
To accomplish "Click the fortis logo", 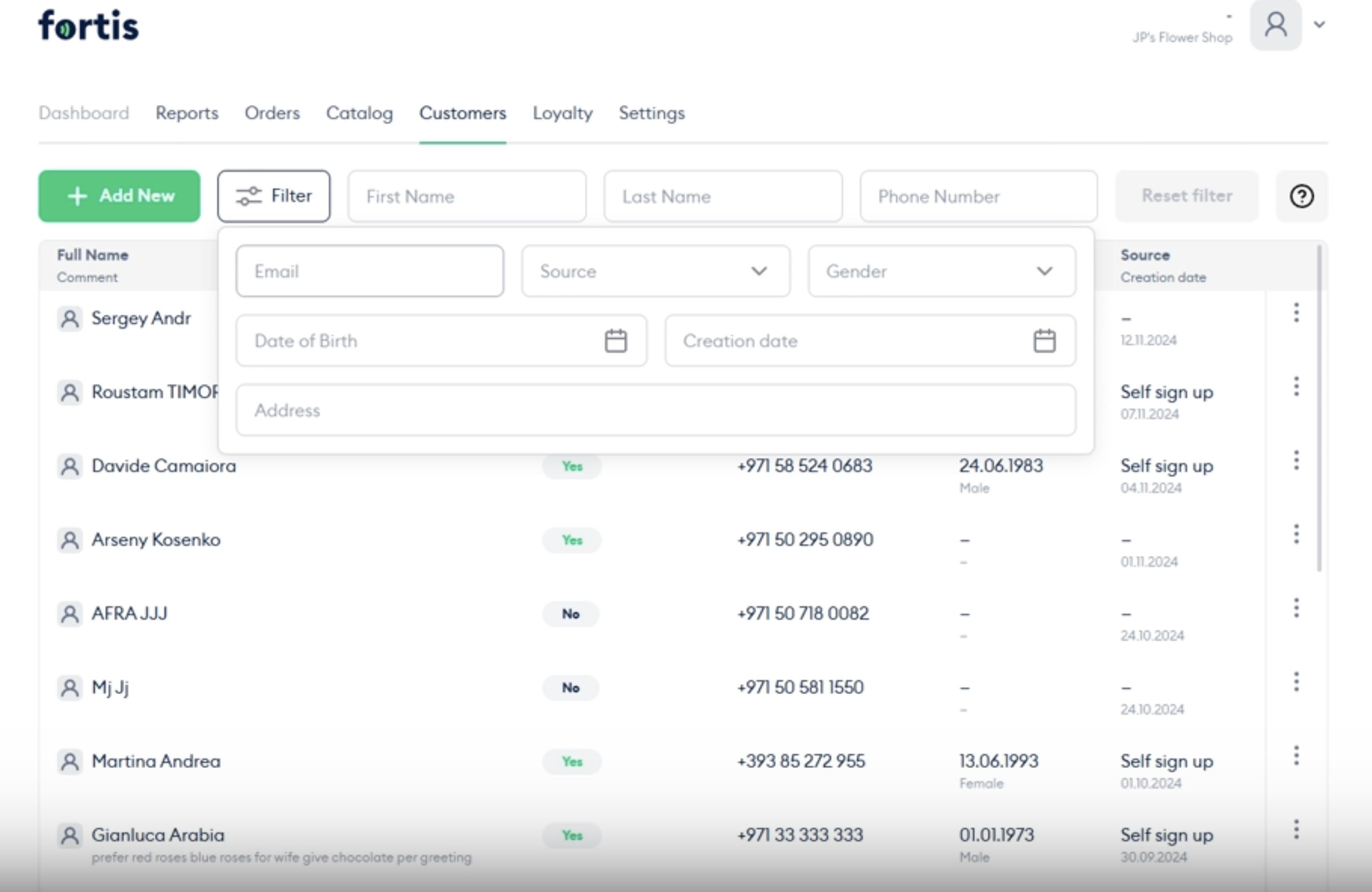I will coord(89,25).
